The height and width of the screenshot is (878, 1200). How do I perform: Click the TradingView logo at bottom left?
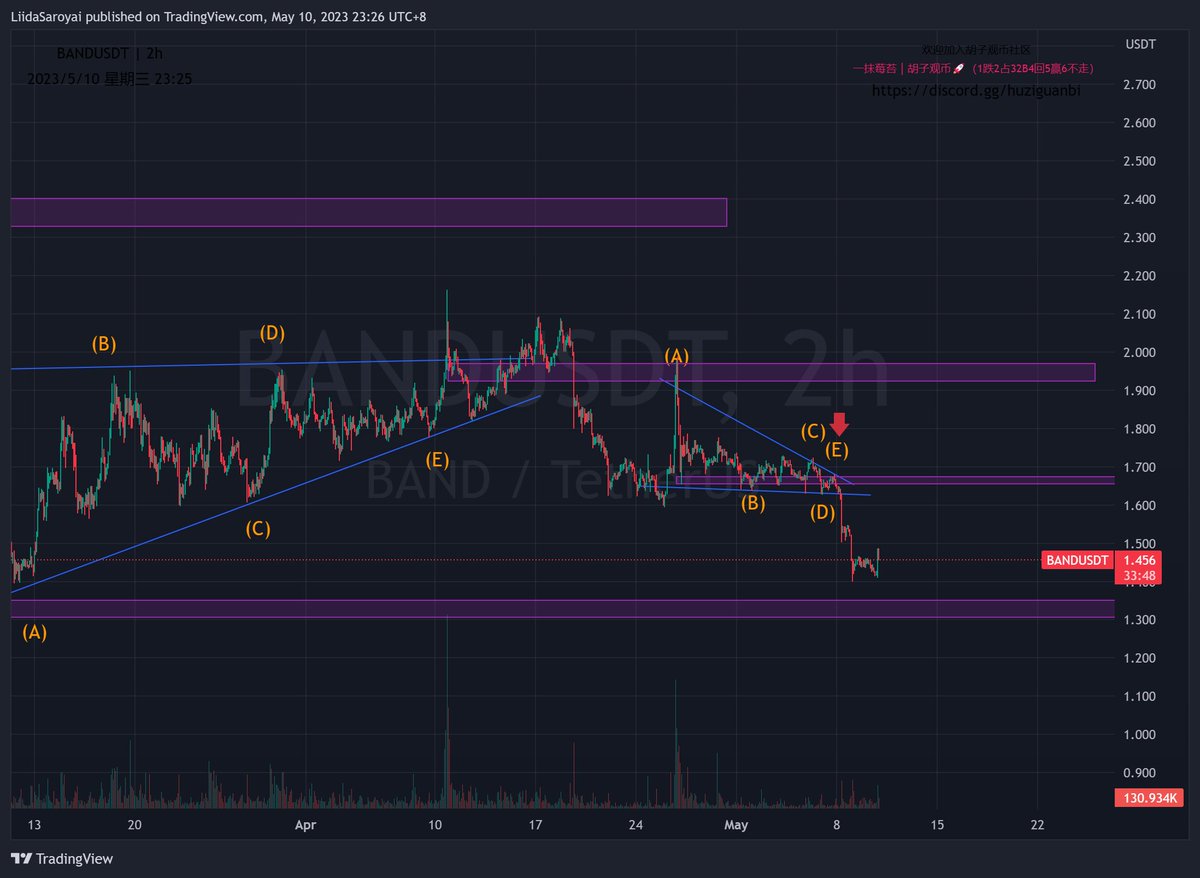coord(62,859)
